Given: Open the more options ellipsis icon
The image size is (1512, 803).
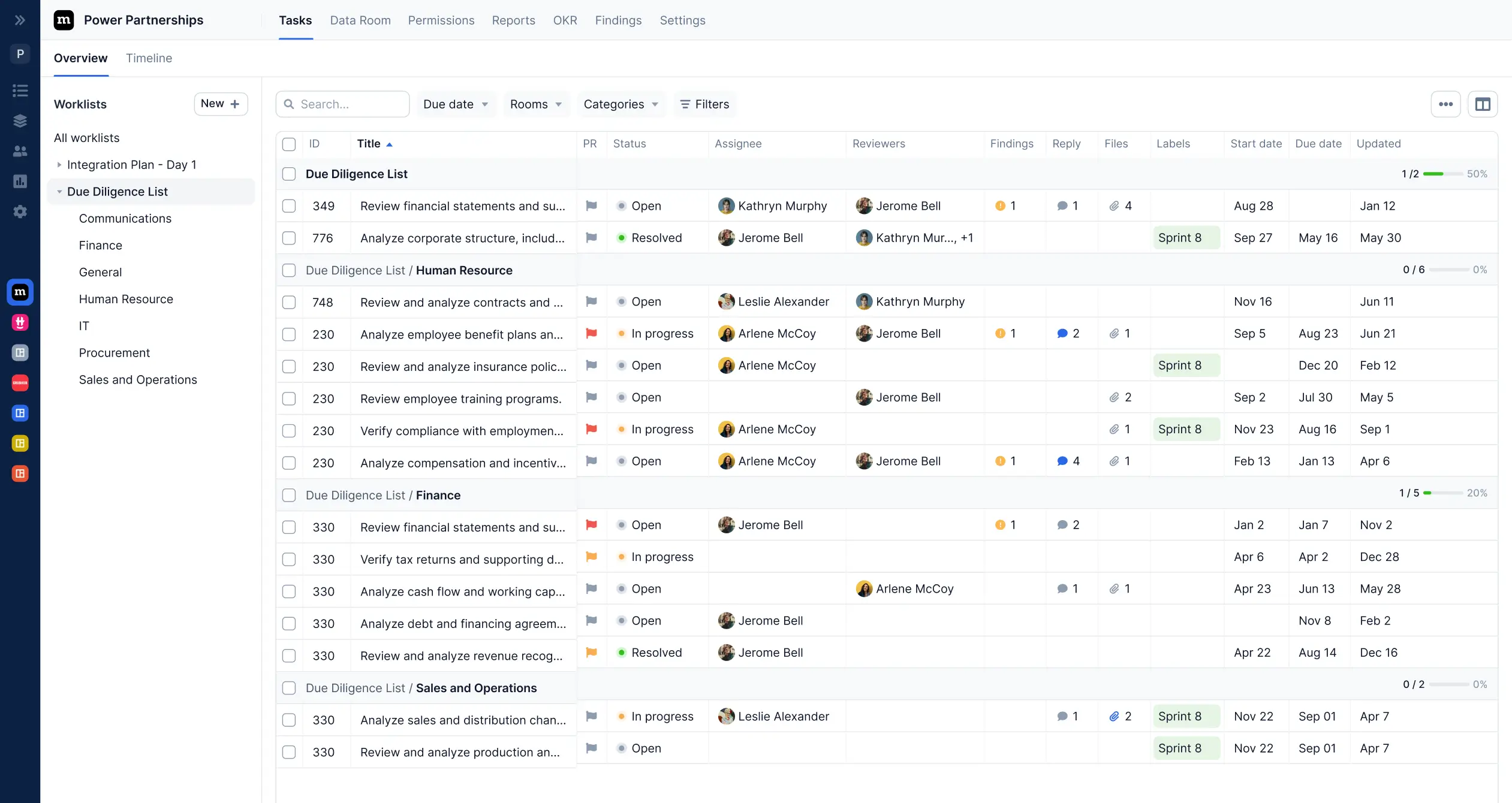Looking at the screenshot, I should (x=1446, y=104).
